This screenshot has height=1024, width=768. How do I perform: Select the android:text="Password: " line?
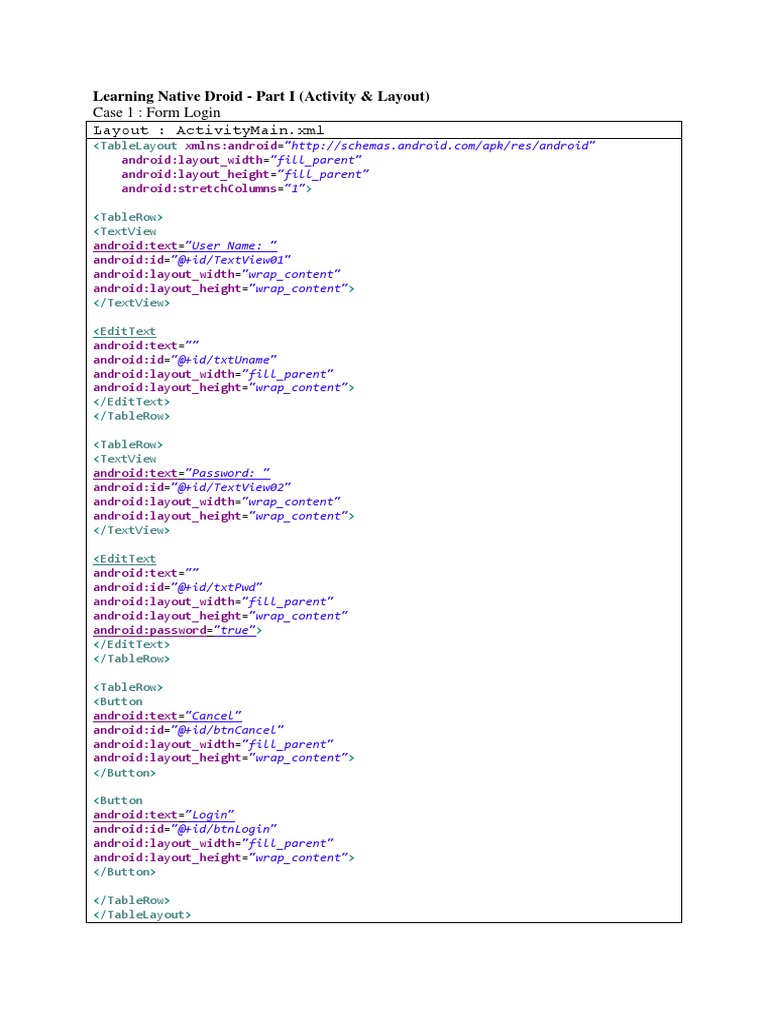click(182, 473)
